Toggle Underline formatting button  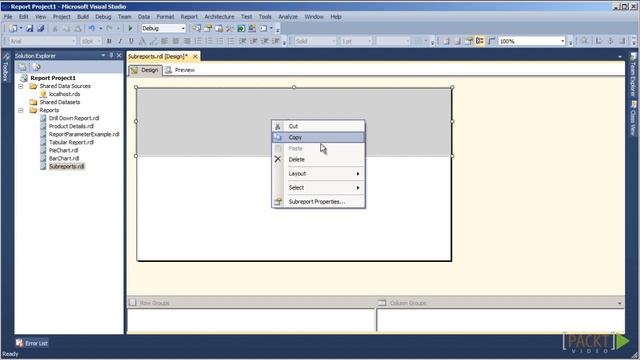(131, 41)
